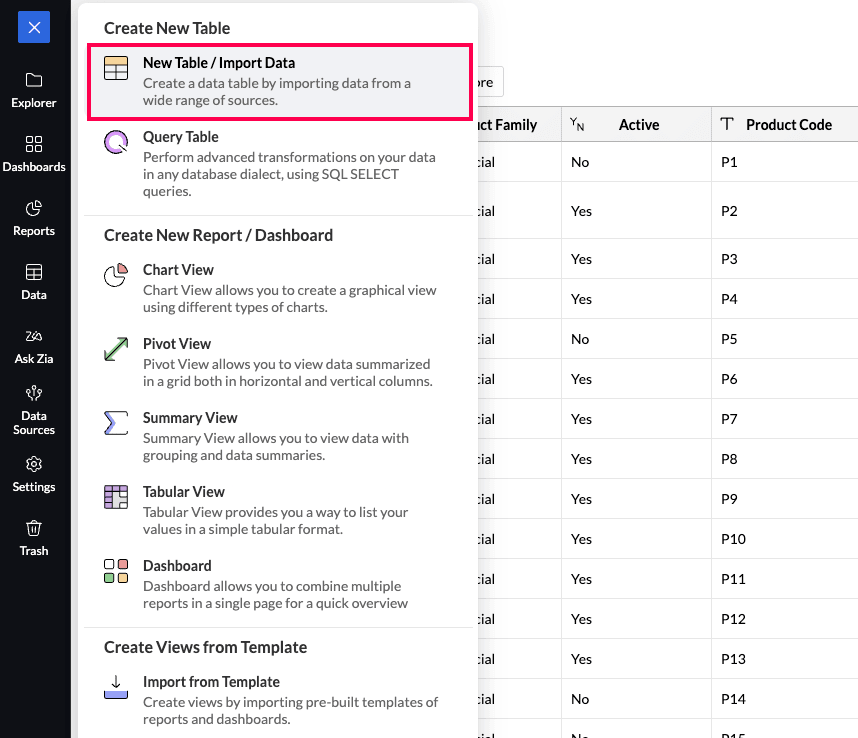This screenshot has width=858, height=738.
Task: Open Dashboards from the sidebar
Action: pos(34,155)
